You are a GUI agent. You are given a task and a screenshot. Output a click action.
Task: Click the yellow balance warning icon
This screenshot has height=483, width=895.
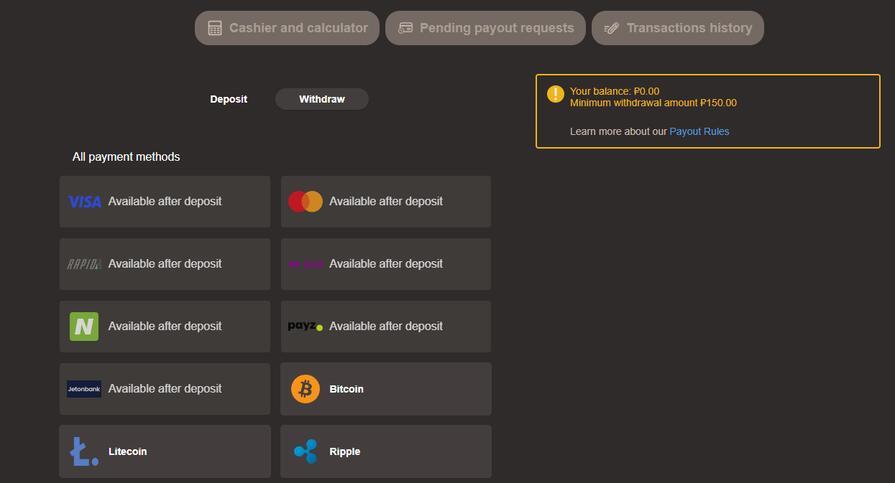pos(556,94)
